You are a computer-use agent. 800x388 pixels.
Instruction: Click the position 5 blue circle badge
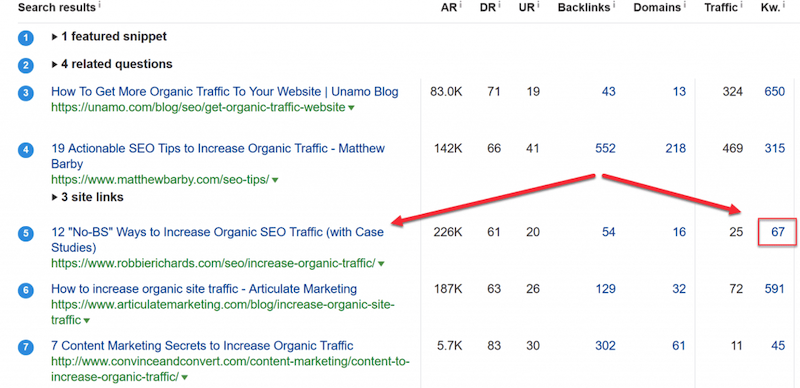point(26,234)
